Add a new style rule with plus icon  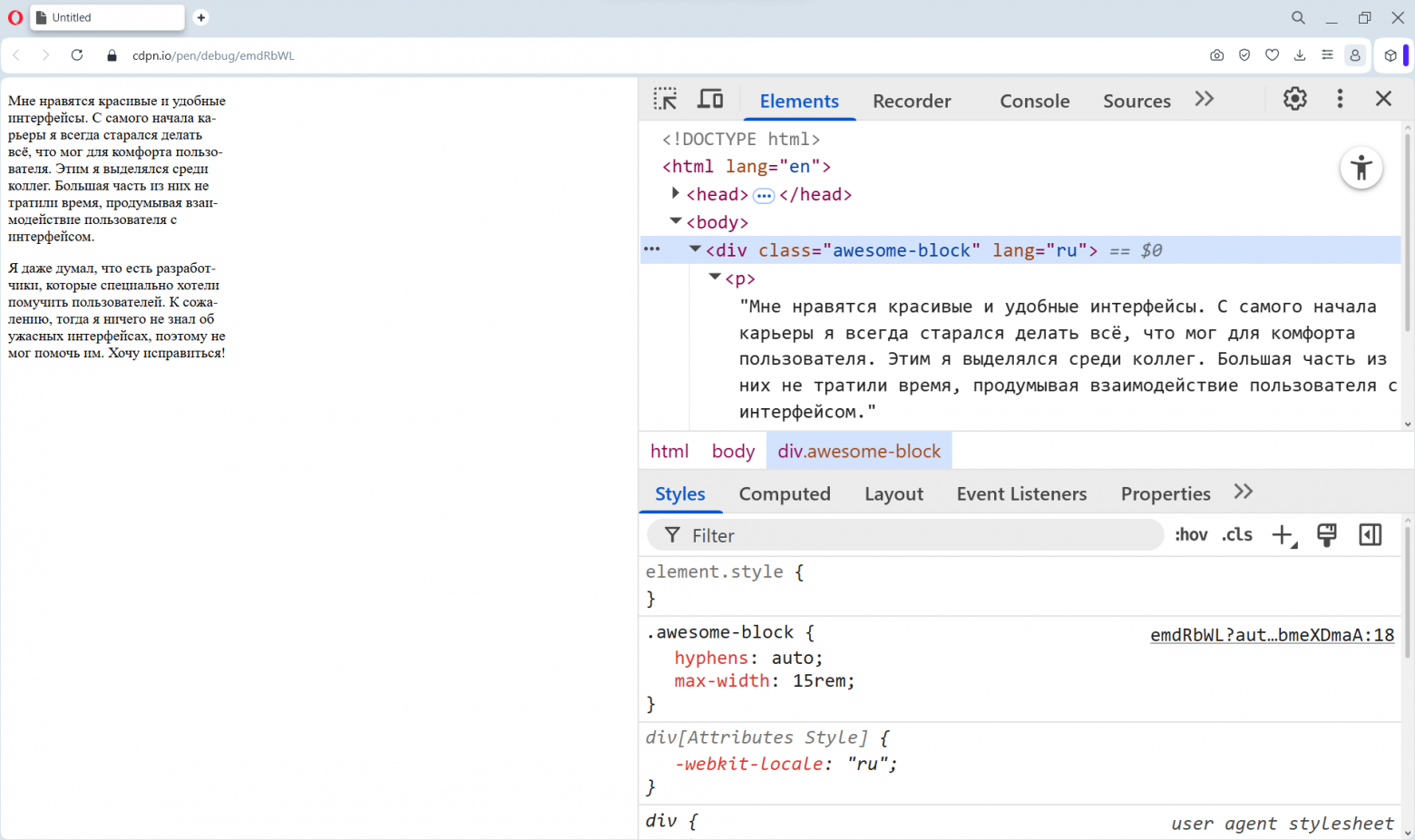coord(1281,535)
